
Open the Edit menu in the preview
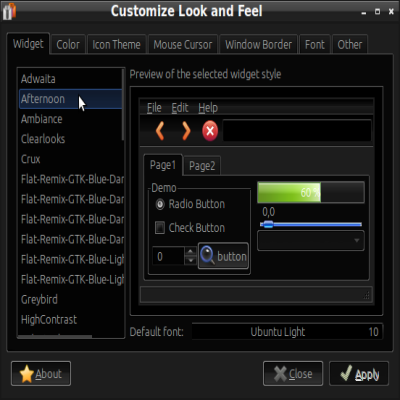pos(180,108)
